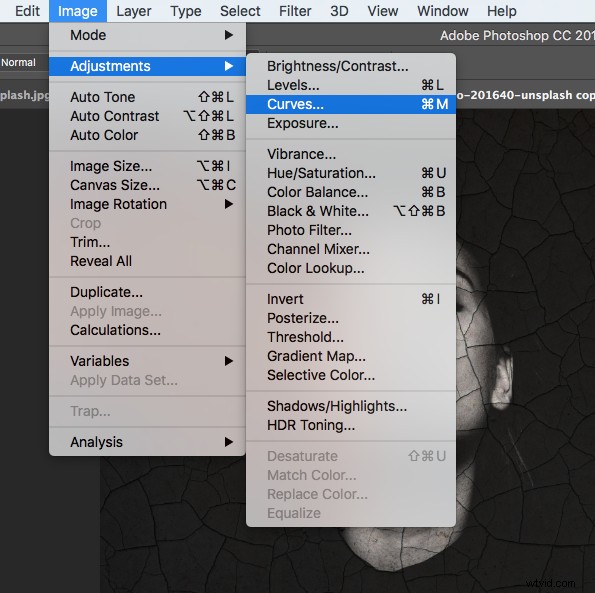Expand the Image Rotation submenu

tap(147, 204)
